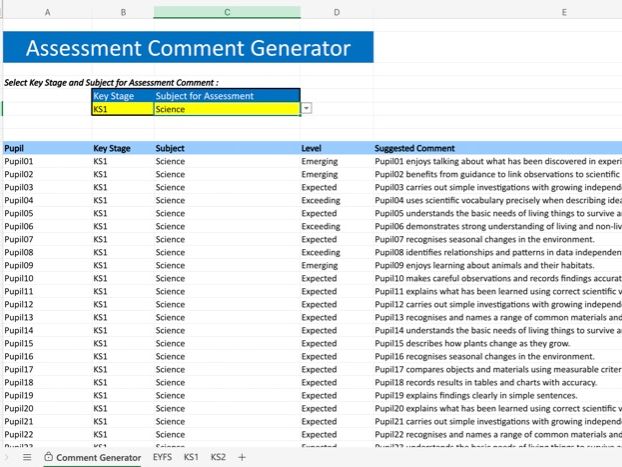622x467 pixels.
Task: Add a new sheet with plus icon
Action: point(242,457)
